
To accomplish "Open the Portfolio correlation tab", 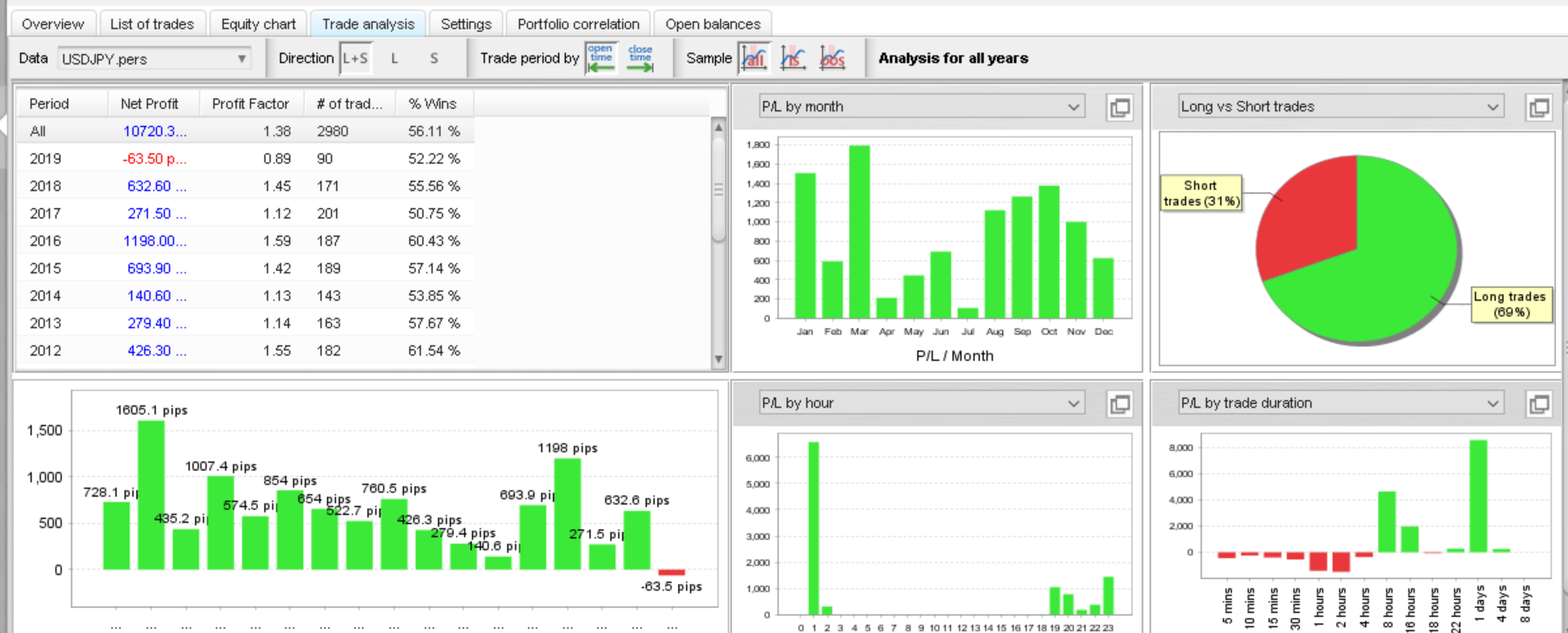I will coord(578,24).
